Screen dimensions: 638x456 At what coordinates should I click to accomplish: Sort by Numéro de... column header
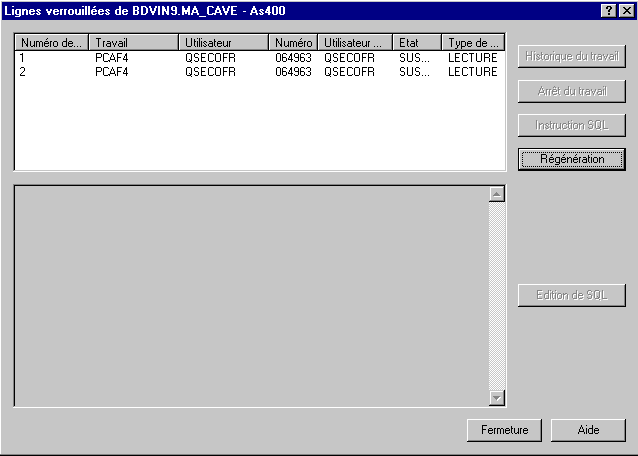(x=52, y=42)
